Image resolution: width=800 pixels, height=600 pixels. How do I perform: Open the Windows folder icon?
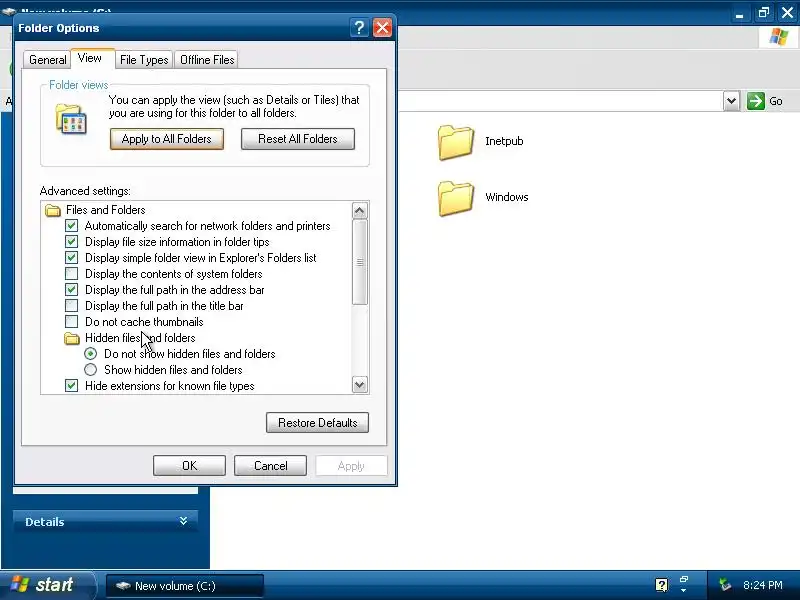pyautogui.click(x=455, y=198)
